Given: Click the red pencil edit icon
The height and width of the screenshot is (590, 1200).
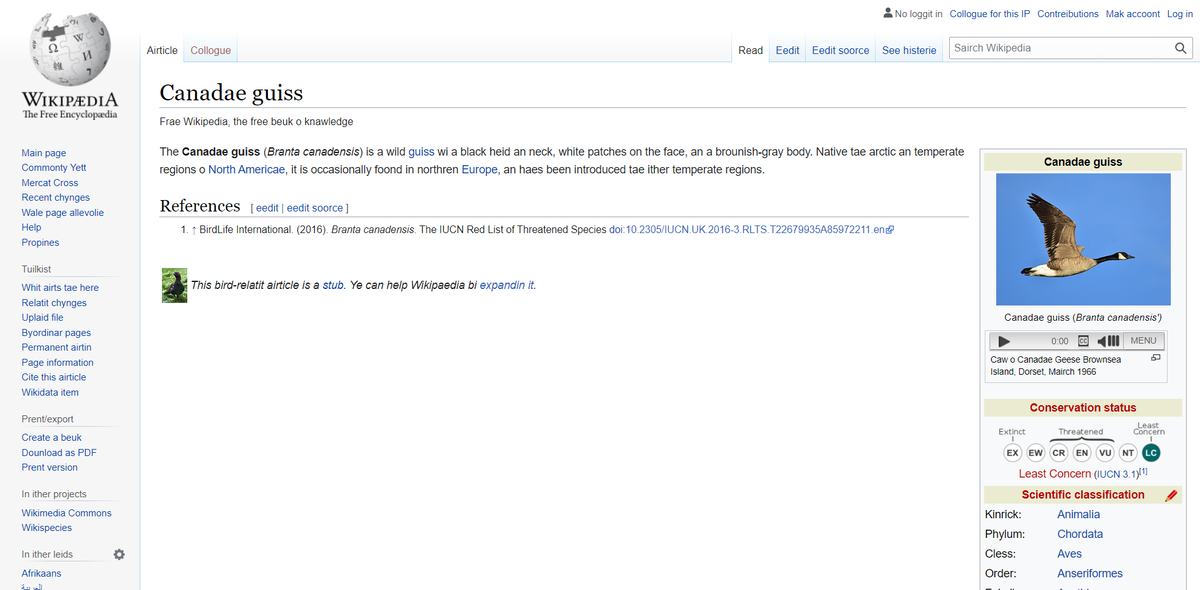Looking at the screenshot, I should coord(1171,495).
